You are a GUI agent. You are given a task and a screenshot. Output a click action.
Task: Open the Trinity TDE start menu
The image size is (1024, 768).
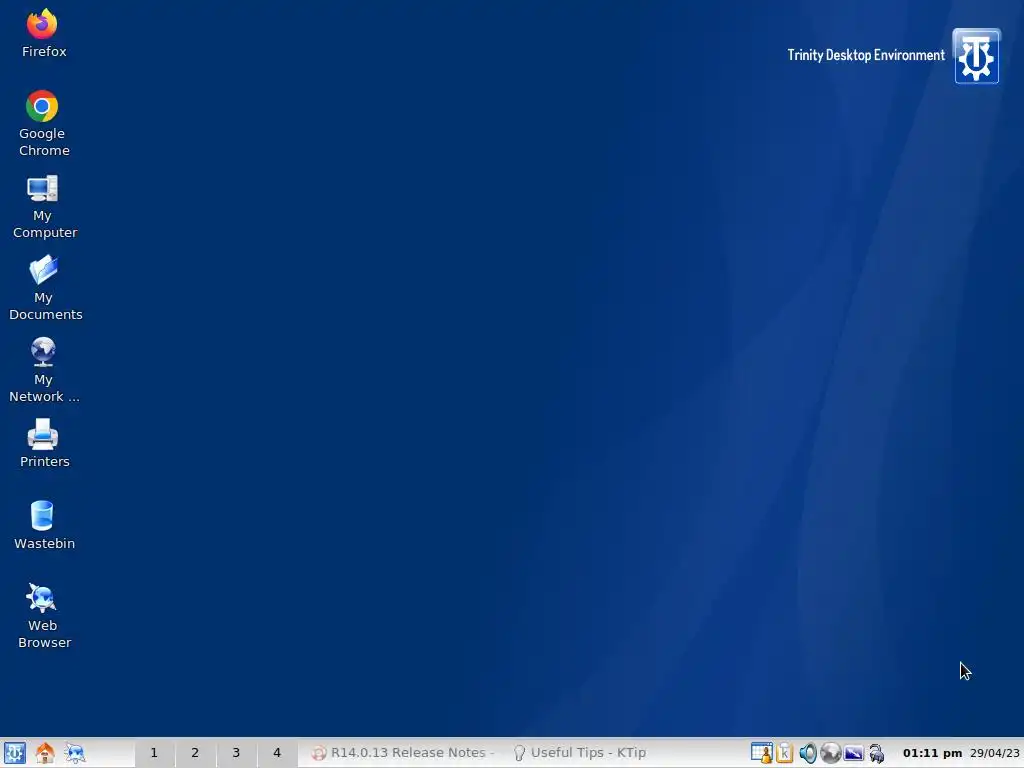(14, 753)
